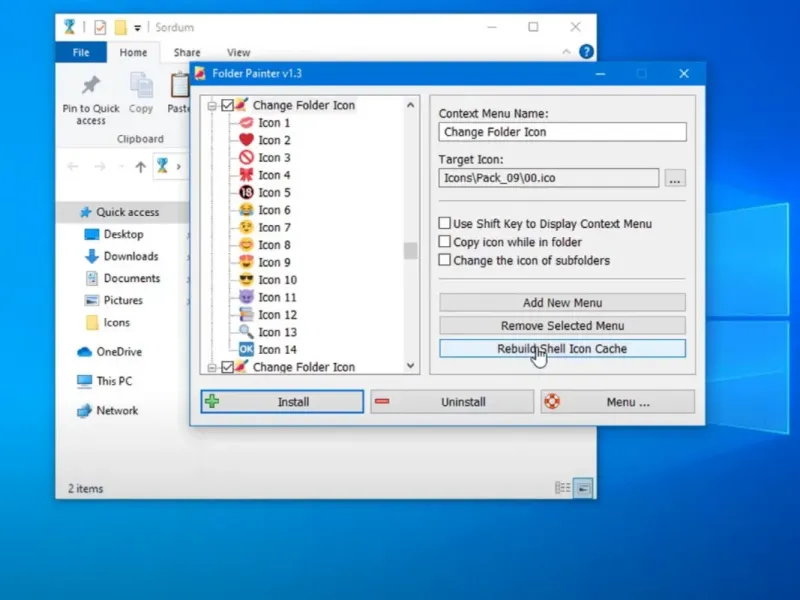Pick the smiling emoji icon for Icon 8
Image resolution: width=800 pixels, height=600 pixels.
click(x=246, y=244)
